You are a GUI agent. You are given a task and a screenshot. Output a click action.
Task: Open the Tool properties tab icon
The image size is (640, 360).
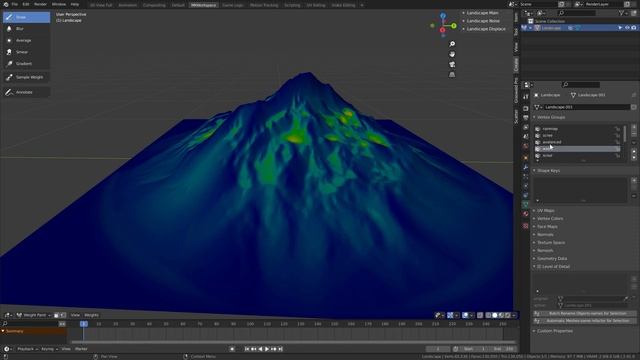point(525,97)
